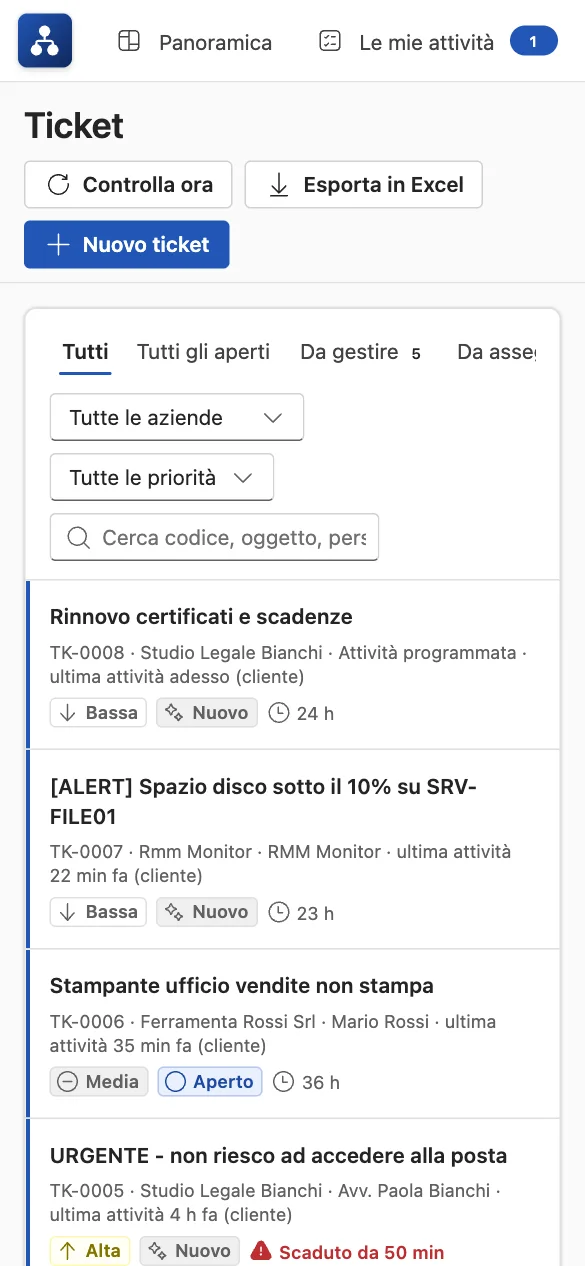Click the plus icon in Nuovo ticket

click(x=59, y=245)
